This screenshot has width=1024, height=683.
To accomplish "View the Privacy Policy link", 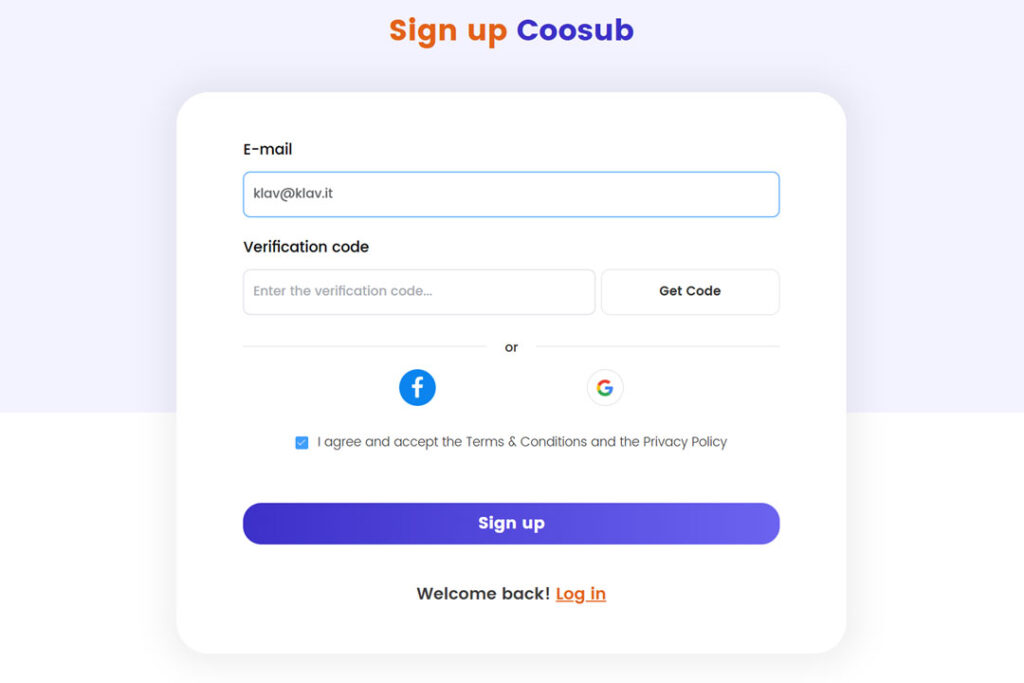I will [x=685, y=442].
